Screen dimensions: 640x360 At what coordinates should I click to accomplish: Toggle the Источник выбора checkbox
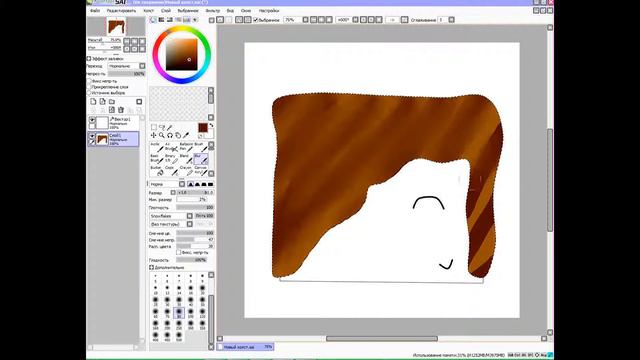pyautogui.click(x=89, y=93)
